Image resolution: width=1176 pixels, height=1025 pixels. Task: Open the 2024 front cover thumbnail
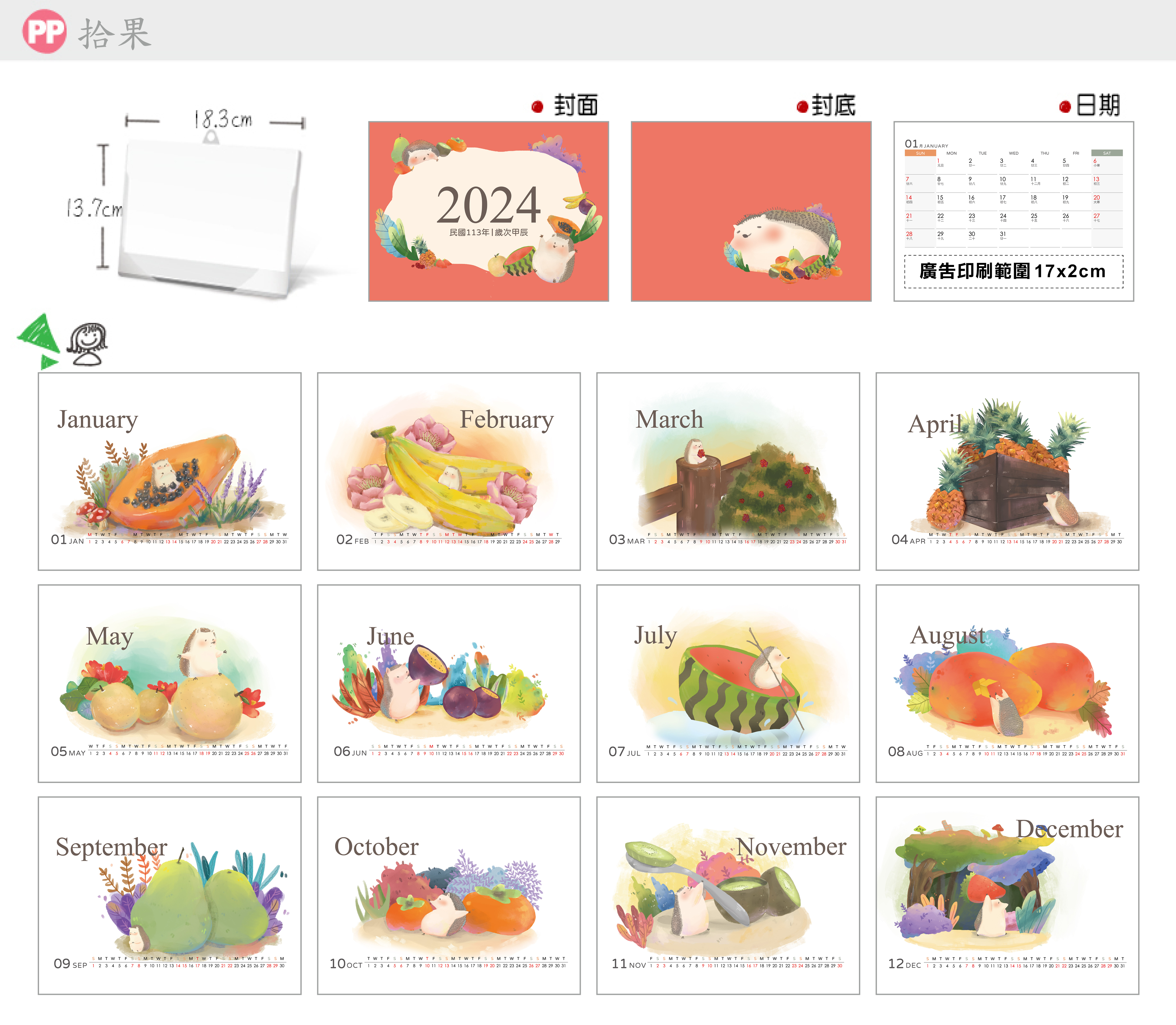coord(488,211)
